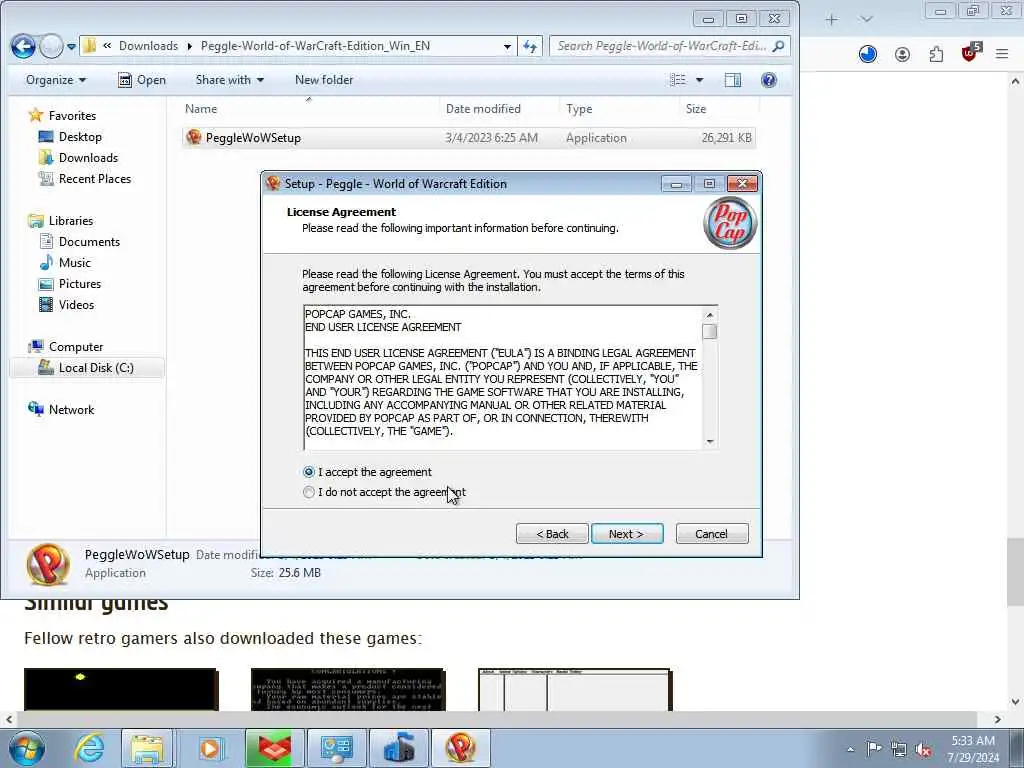Cancel the Peggle setup wizard
This screenshot has width=1024, height=768.
click(712, 534)
